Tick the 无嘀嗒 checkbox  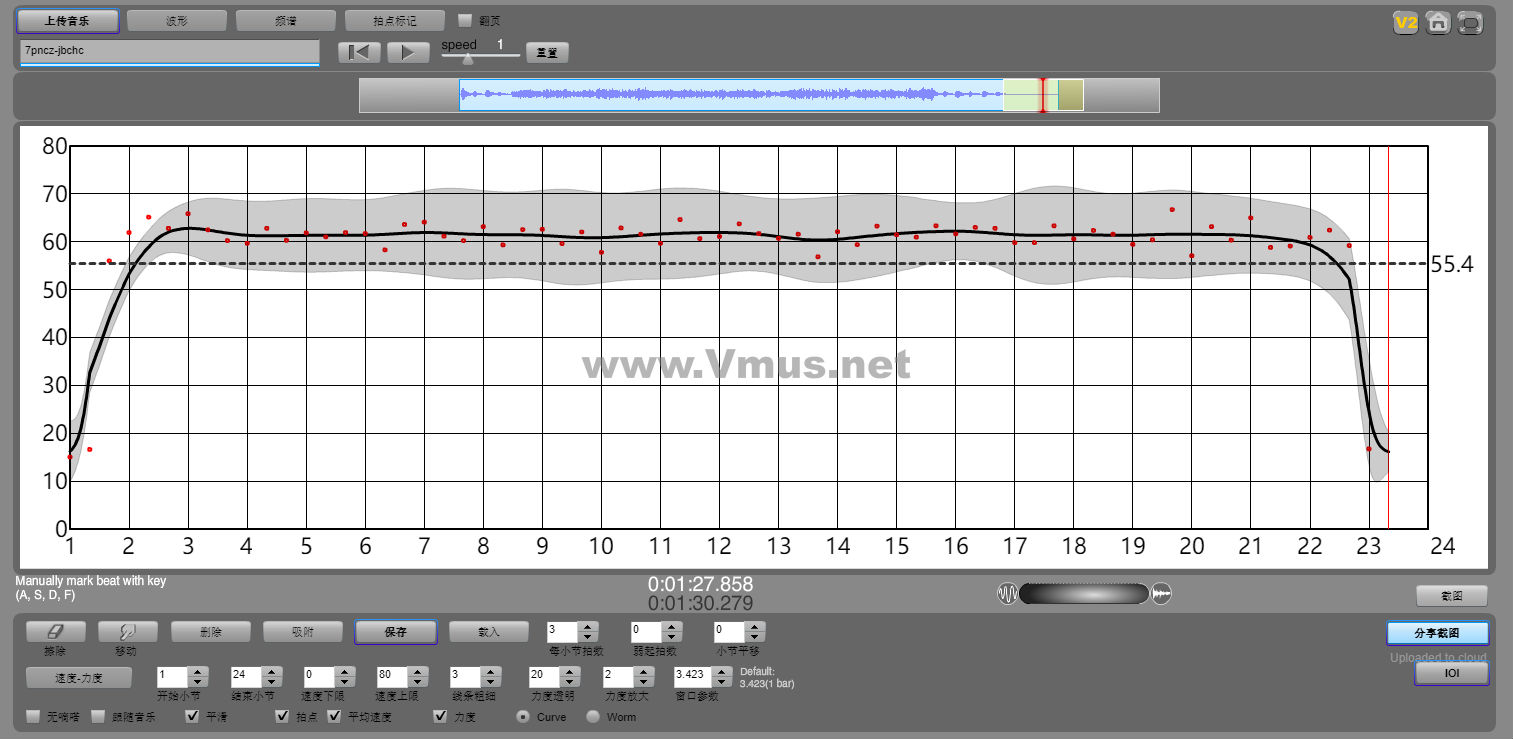pos(33,717)
